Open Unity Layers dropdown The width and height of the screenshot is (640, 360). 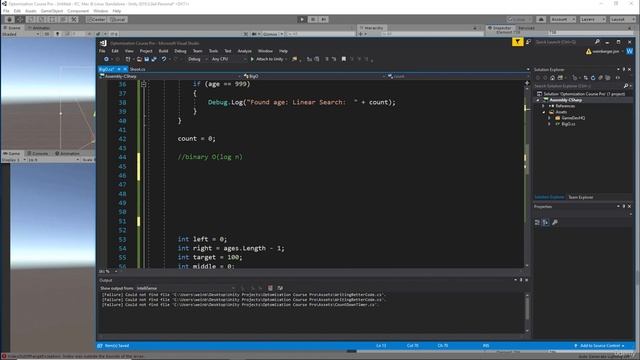coord(592,19)
